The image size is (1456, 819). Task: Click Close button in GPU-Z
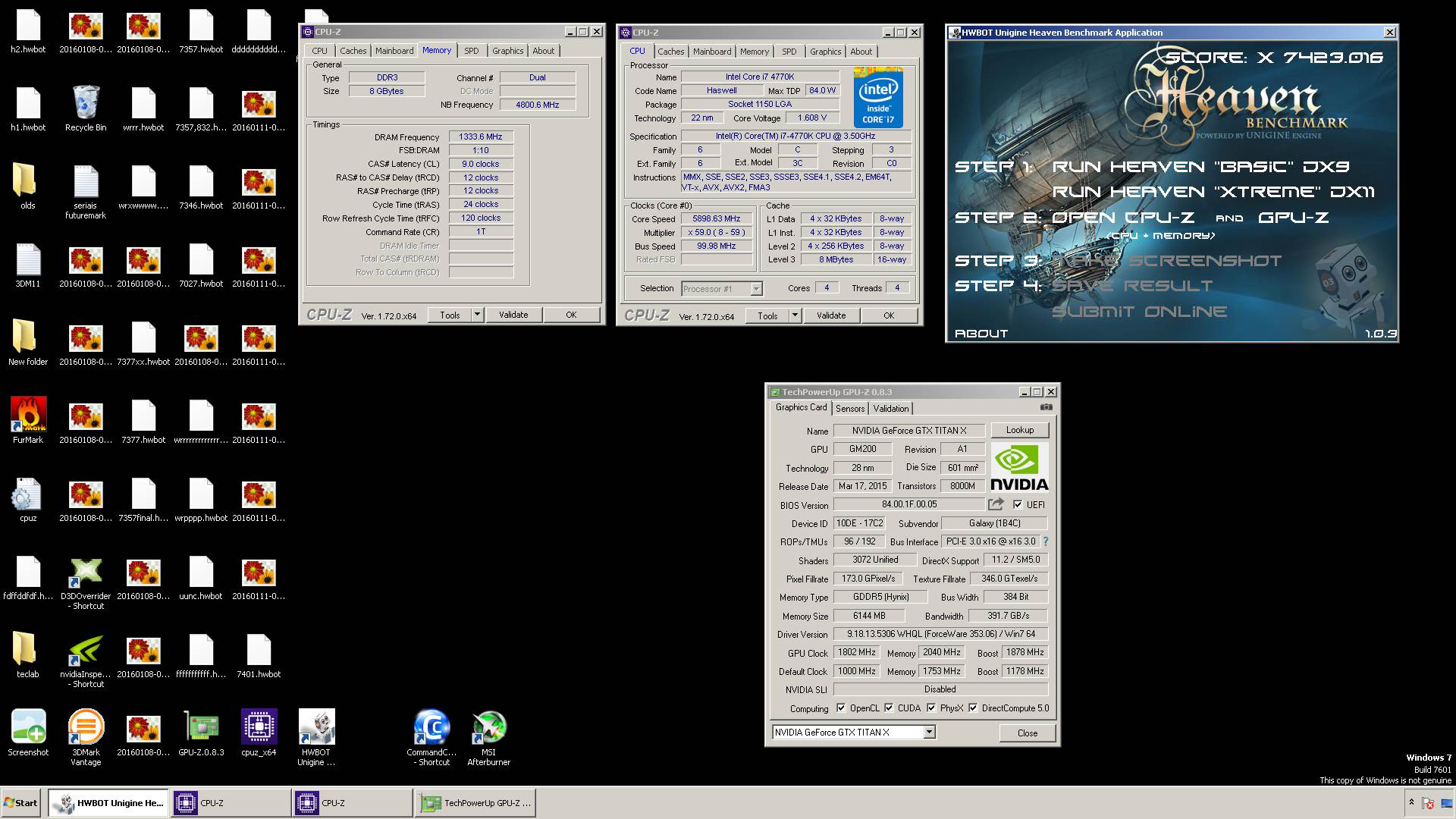1027,733
